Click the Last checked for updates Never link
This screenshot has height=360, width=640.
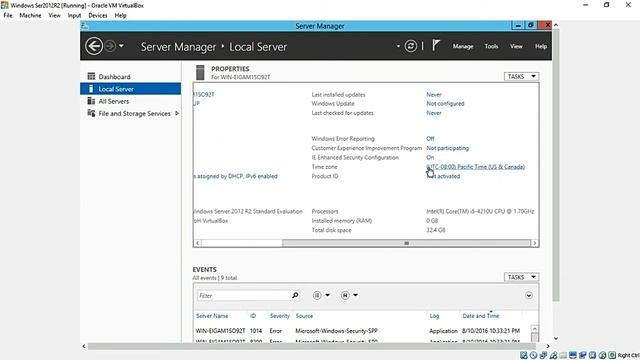pyautogui.click(x=434, y=113)
